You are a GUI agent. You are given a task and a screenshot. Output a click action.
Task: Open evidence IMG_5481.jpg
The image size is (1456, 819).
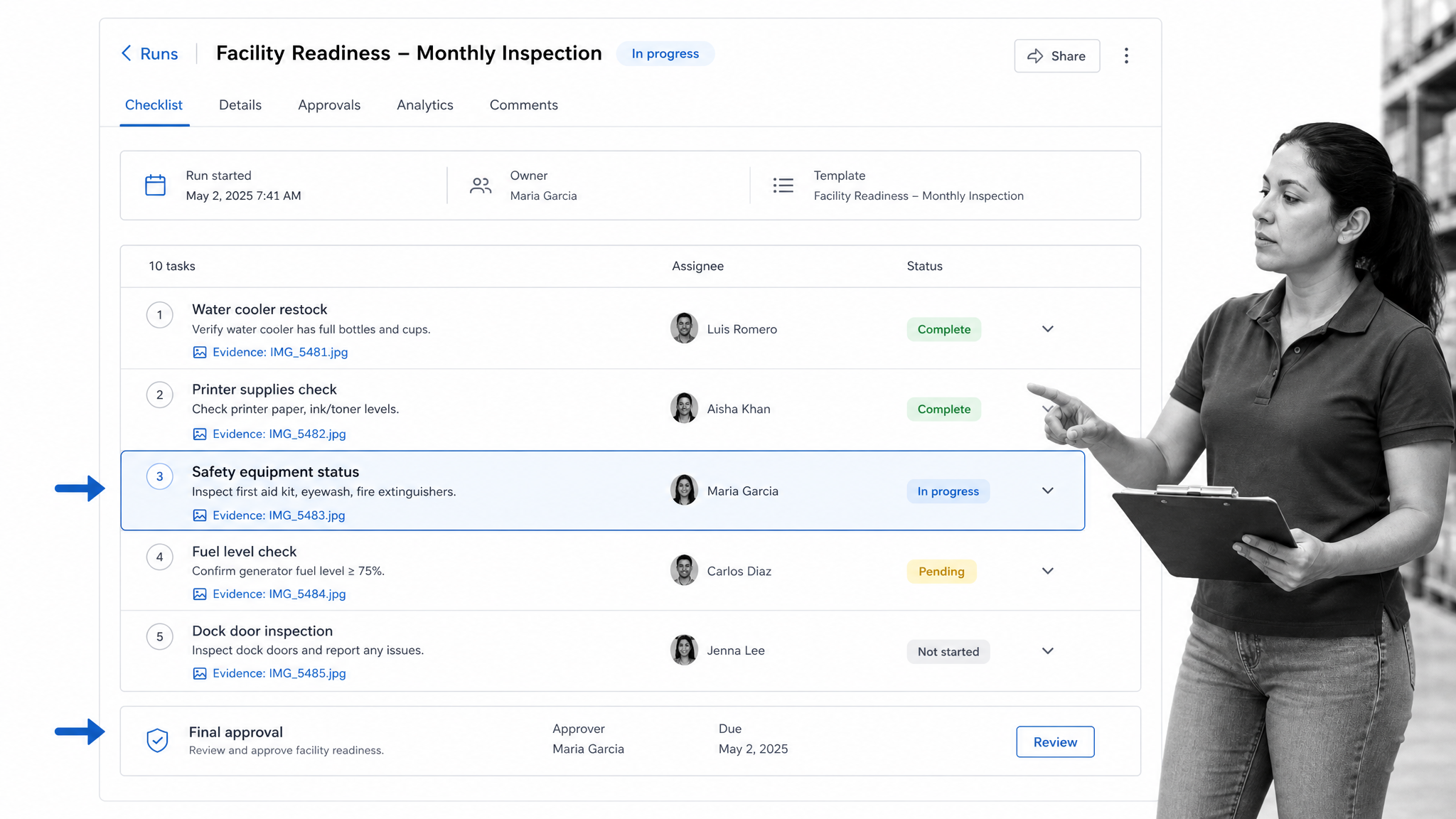(280, 352)
